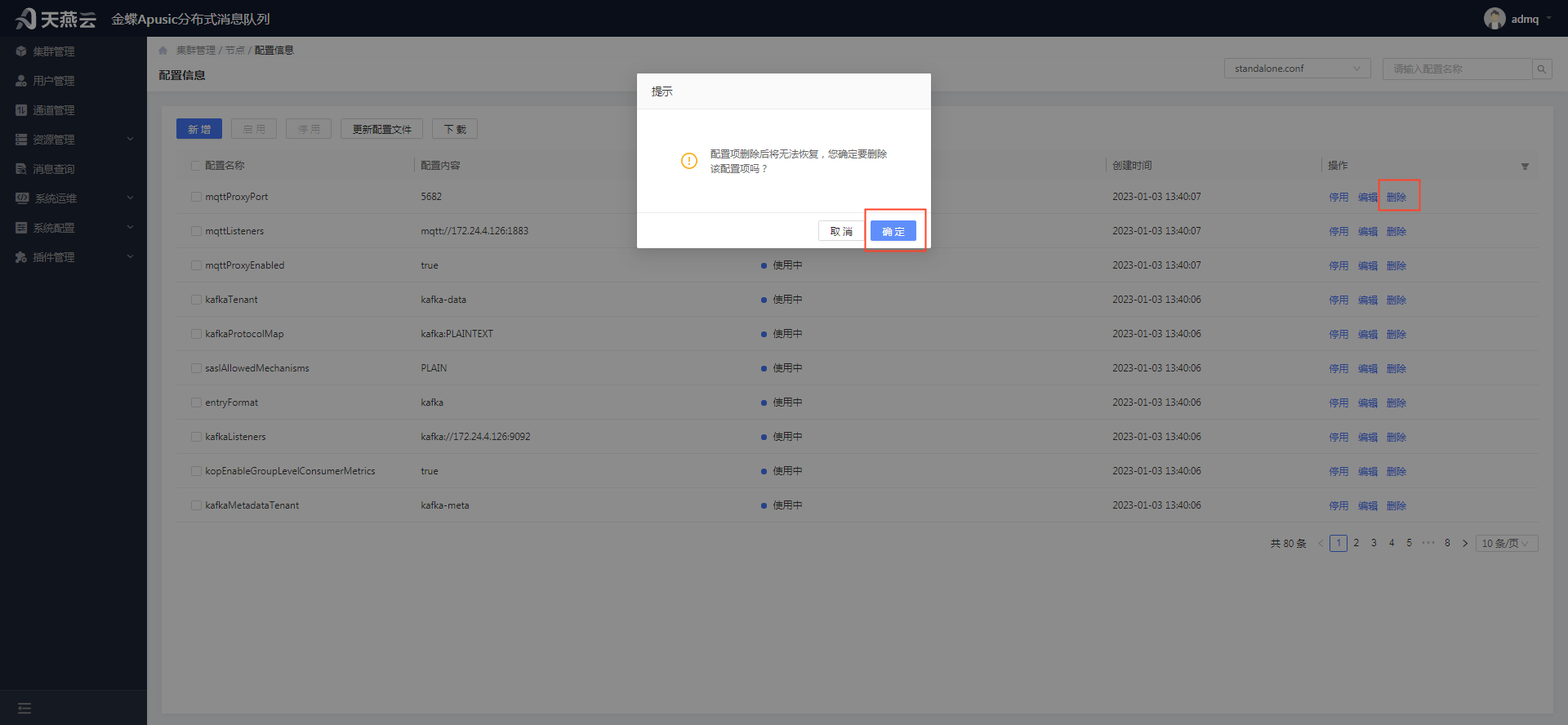Click 编辑 for entryFormat row

coord(1368,403)
